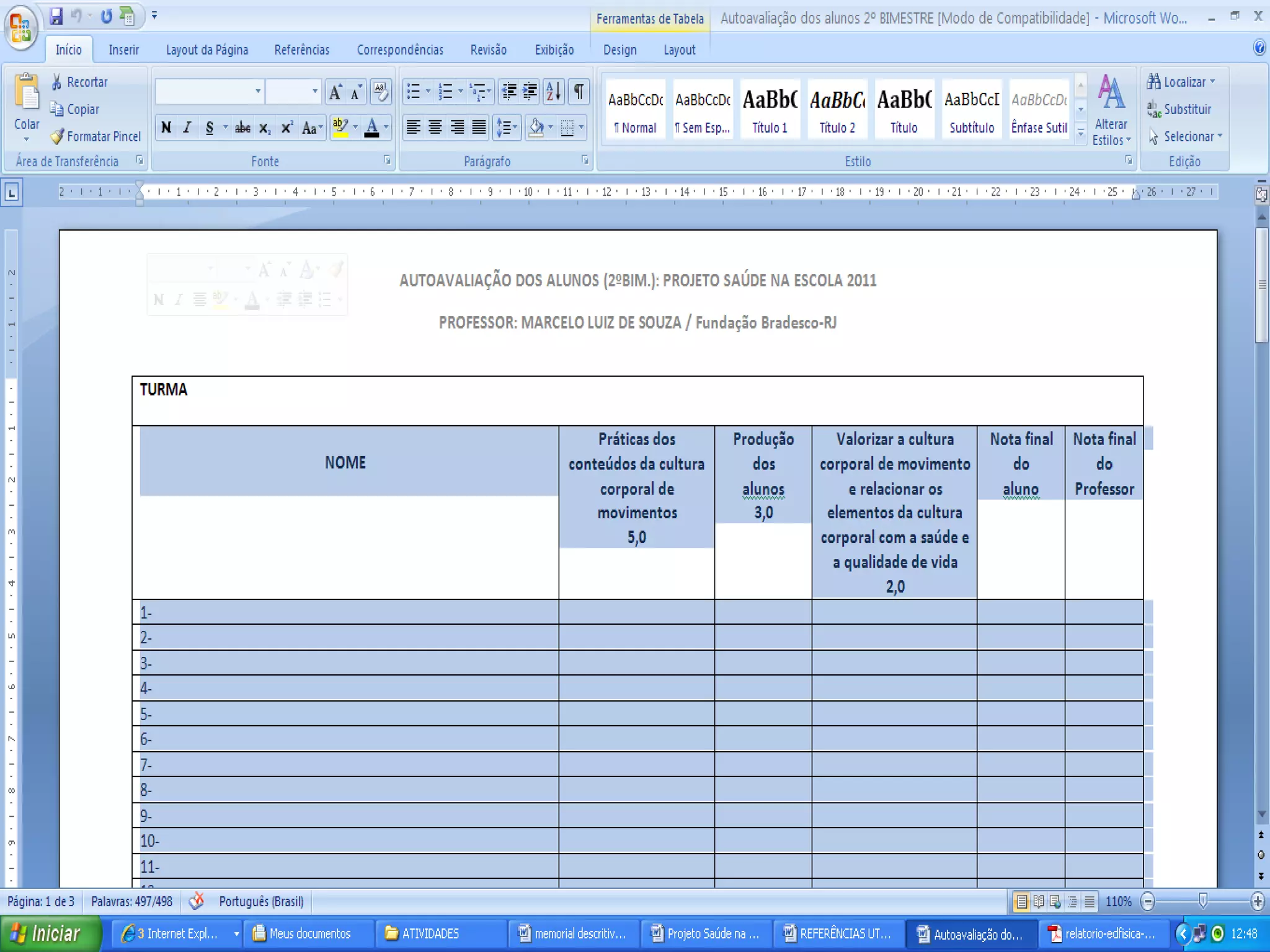Viewport: 1270px width, 952px height.
Task: Click the spelling check icon in status bar
Action: pos(197,901)
